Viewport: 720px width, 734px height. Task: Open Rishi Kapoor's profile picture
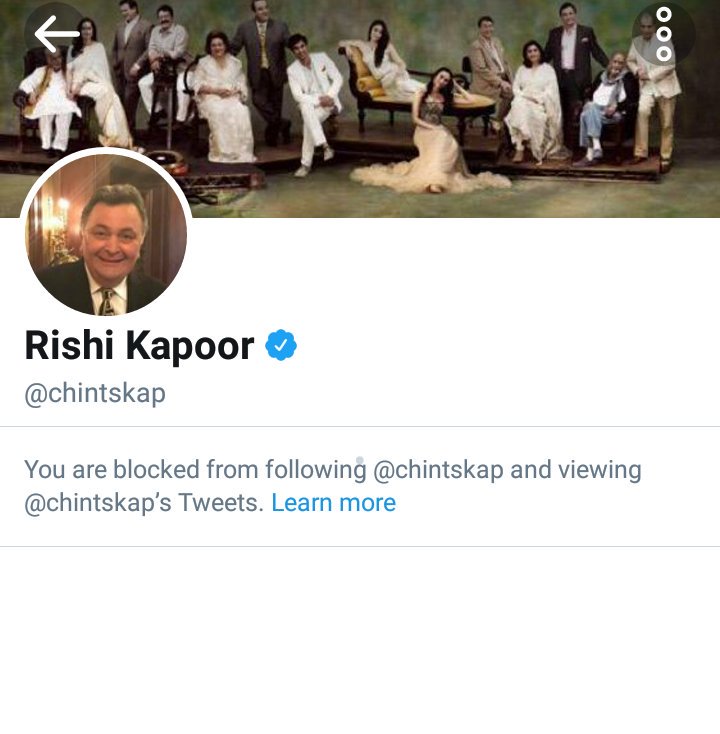pyautogui.click(x=106, y=234)
